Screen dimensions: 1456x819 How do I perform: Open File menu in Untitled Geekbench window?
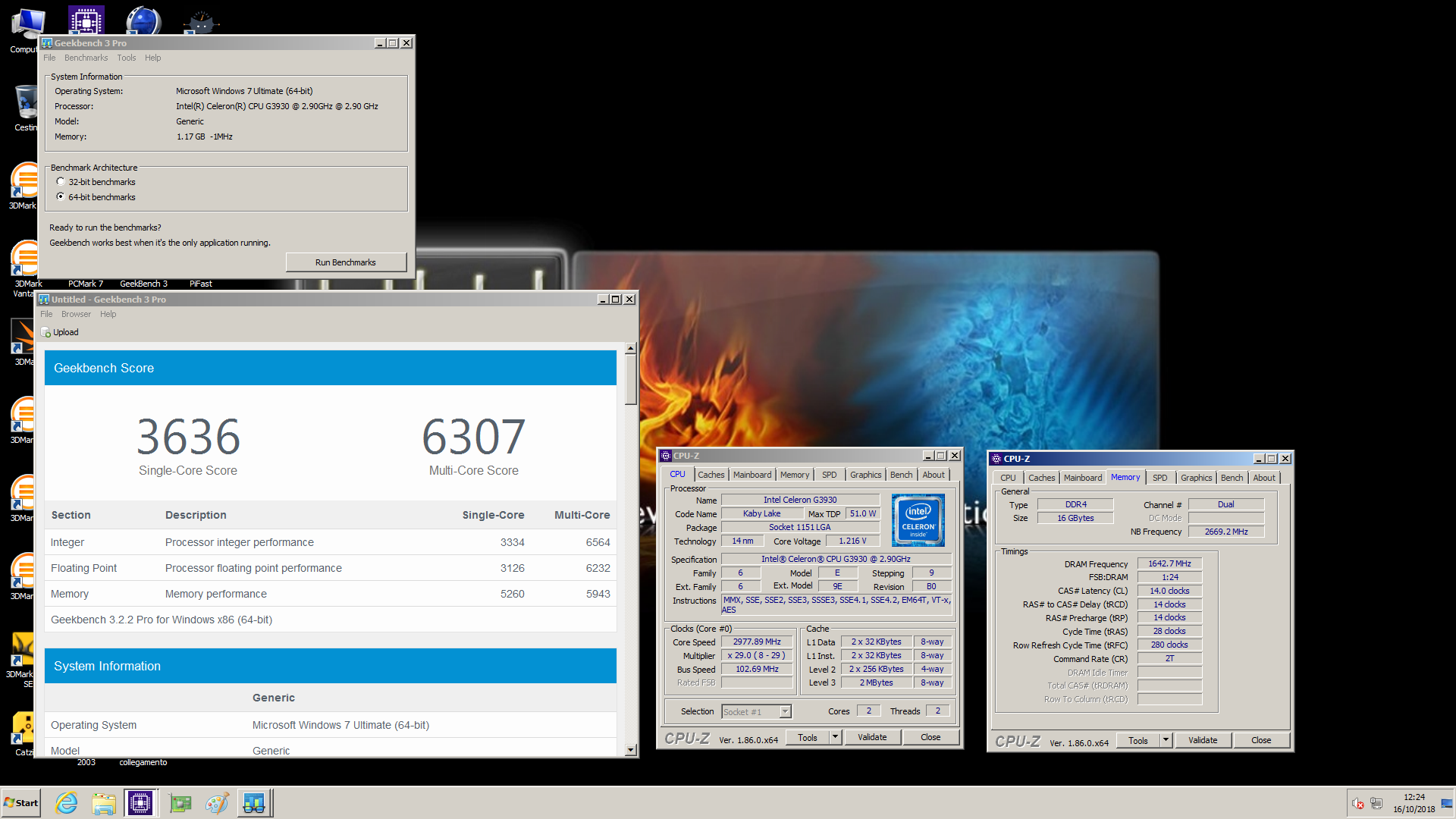click(x=46, y=314)
